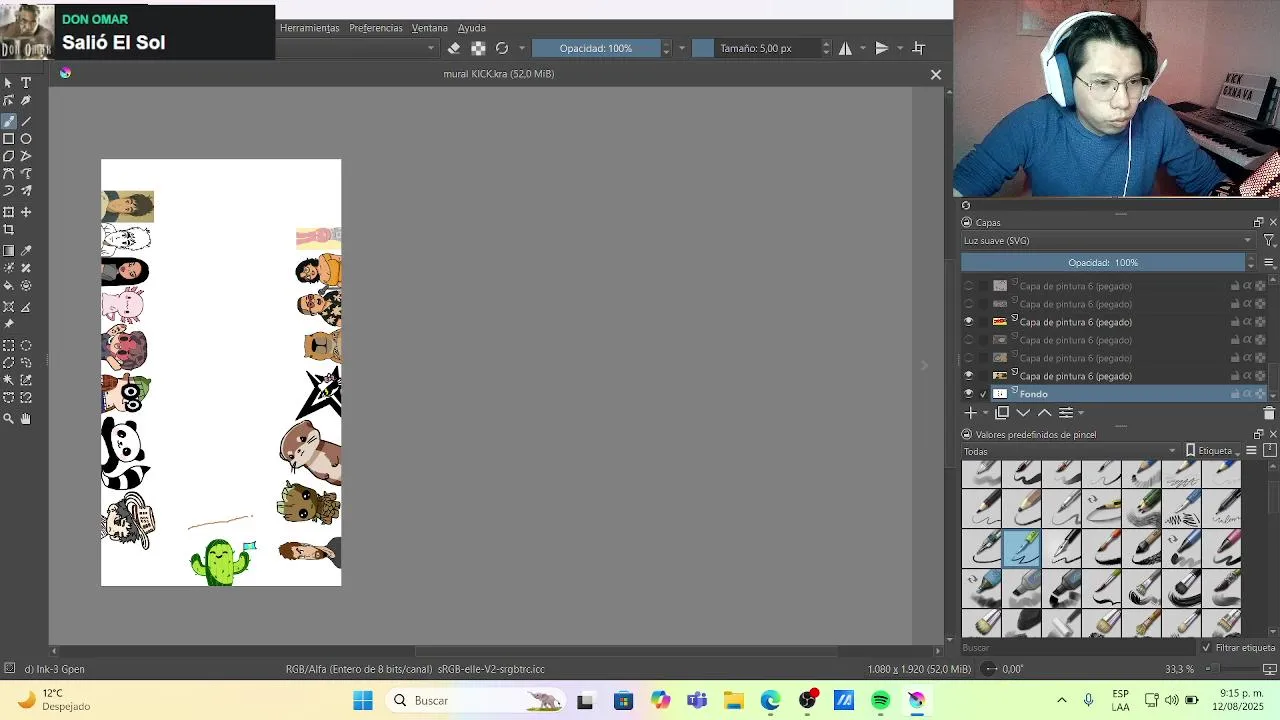Select the Measure tool

[x=26, y=306]
